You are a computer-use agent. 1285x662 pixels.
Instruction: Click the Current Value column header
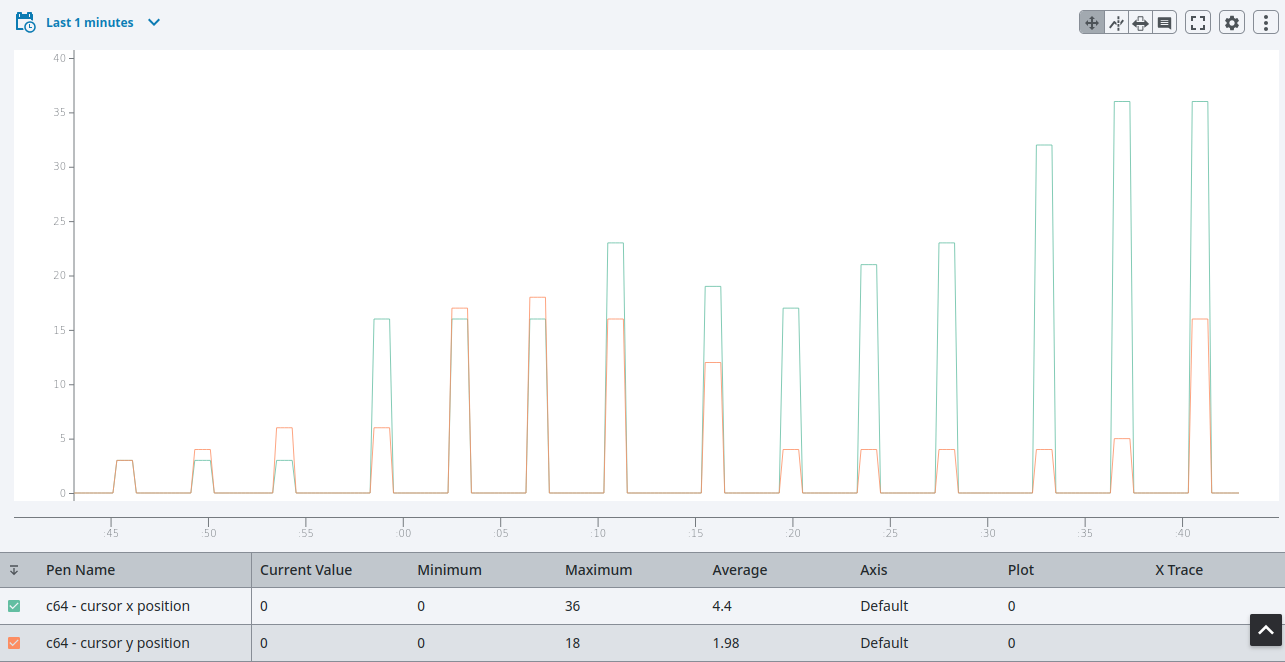pos(306,570)
